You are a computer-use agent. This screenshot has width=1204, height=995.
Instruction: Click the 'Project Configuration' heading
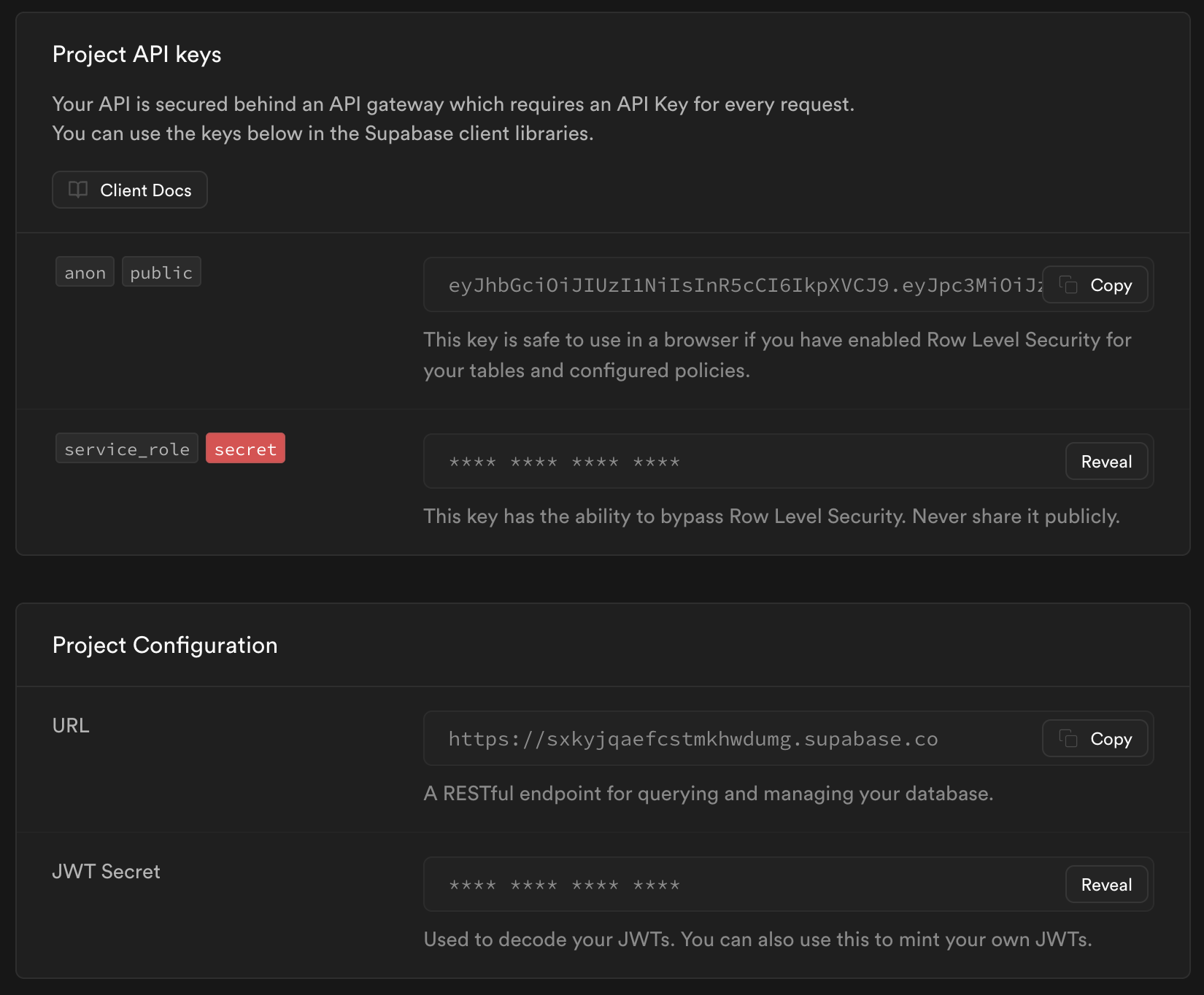pos(165,646)
